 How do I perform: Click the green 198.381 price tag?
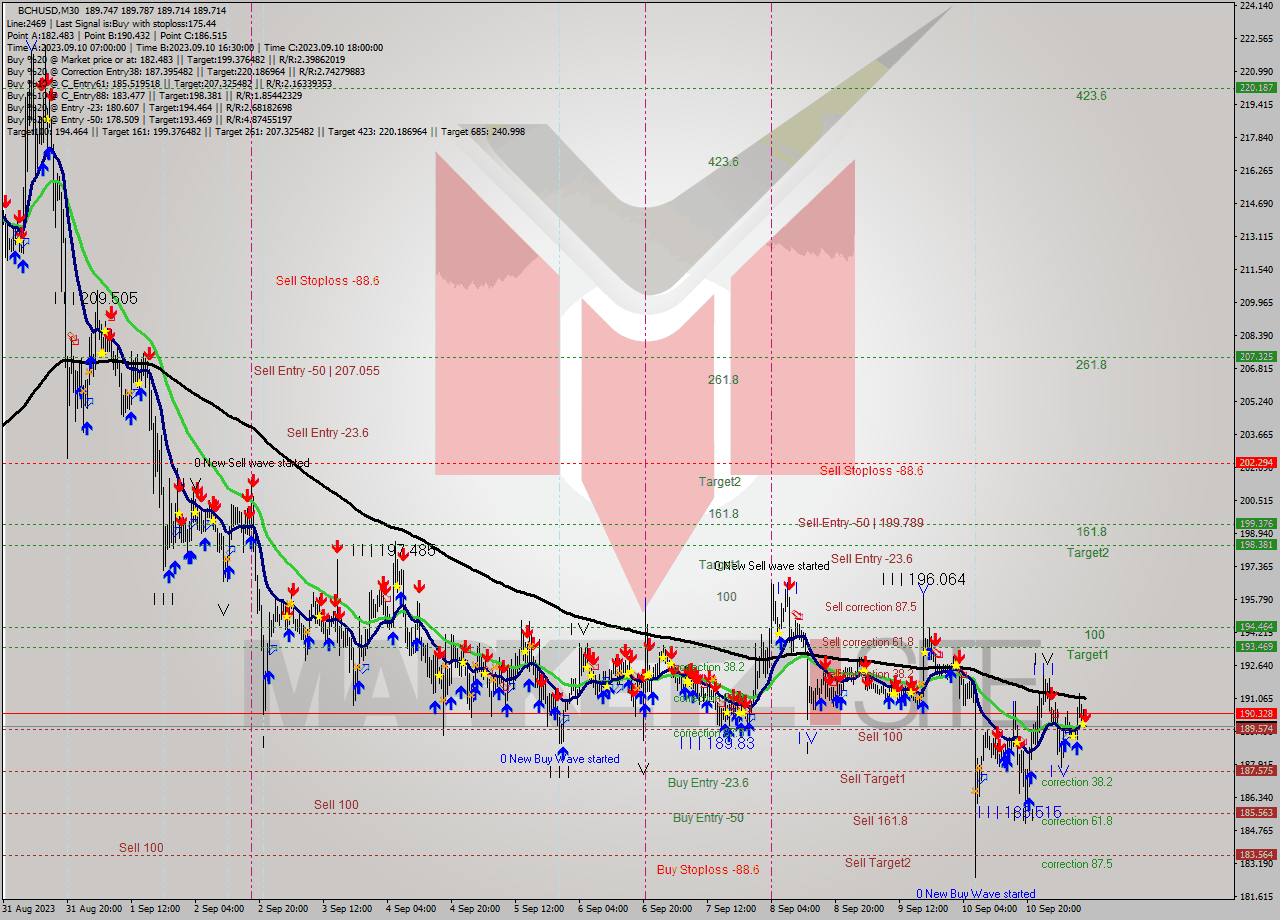(1256, 544)
